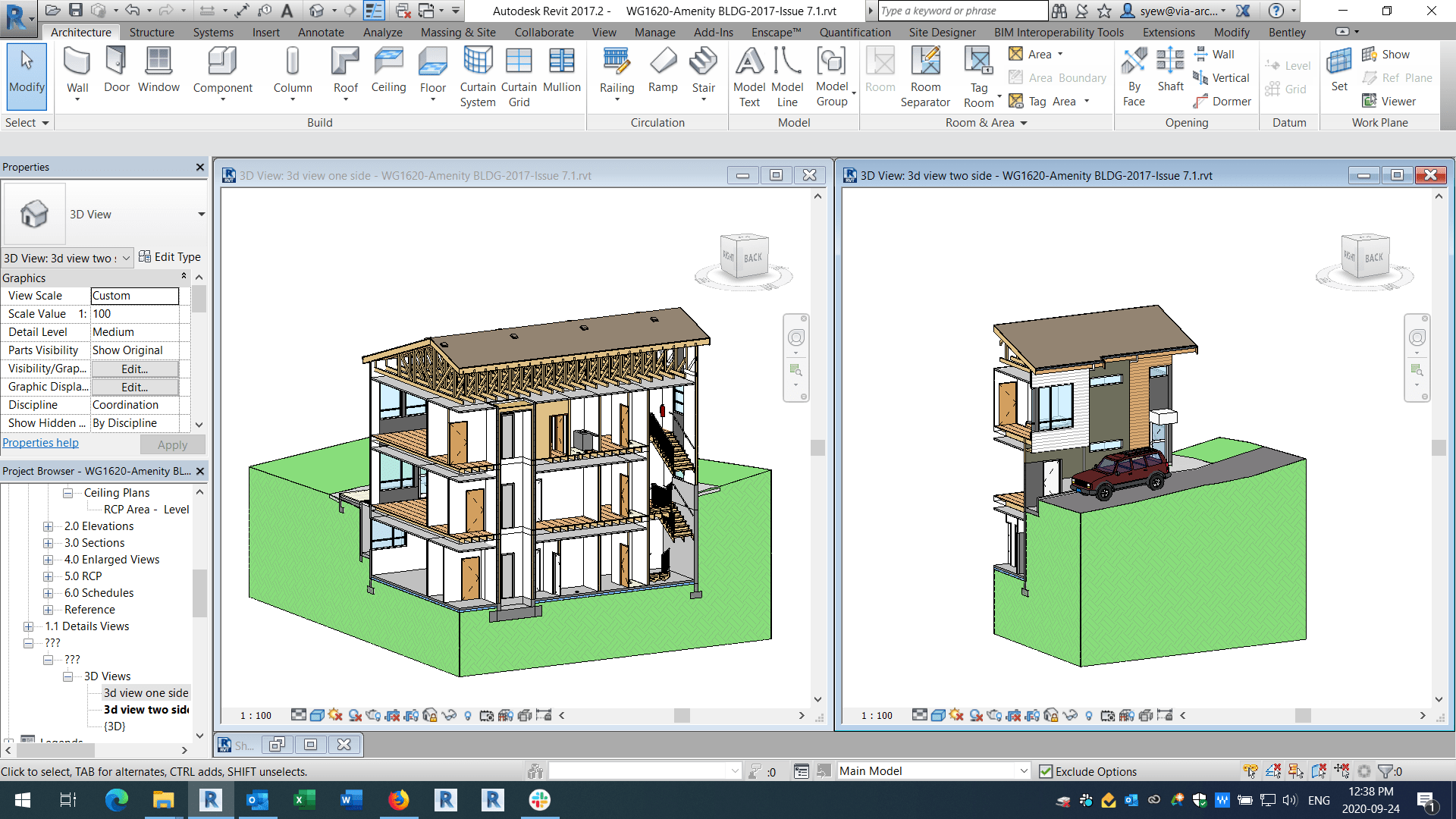Open the Massing & Site tab
The width and height of the screenshot is (1456, 819).
tap(457, 32)
